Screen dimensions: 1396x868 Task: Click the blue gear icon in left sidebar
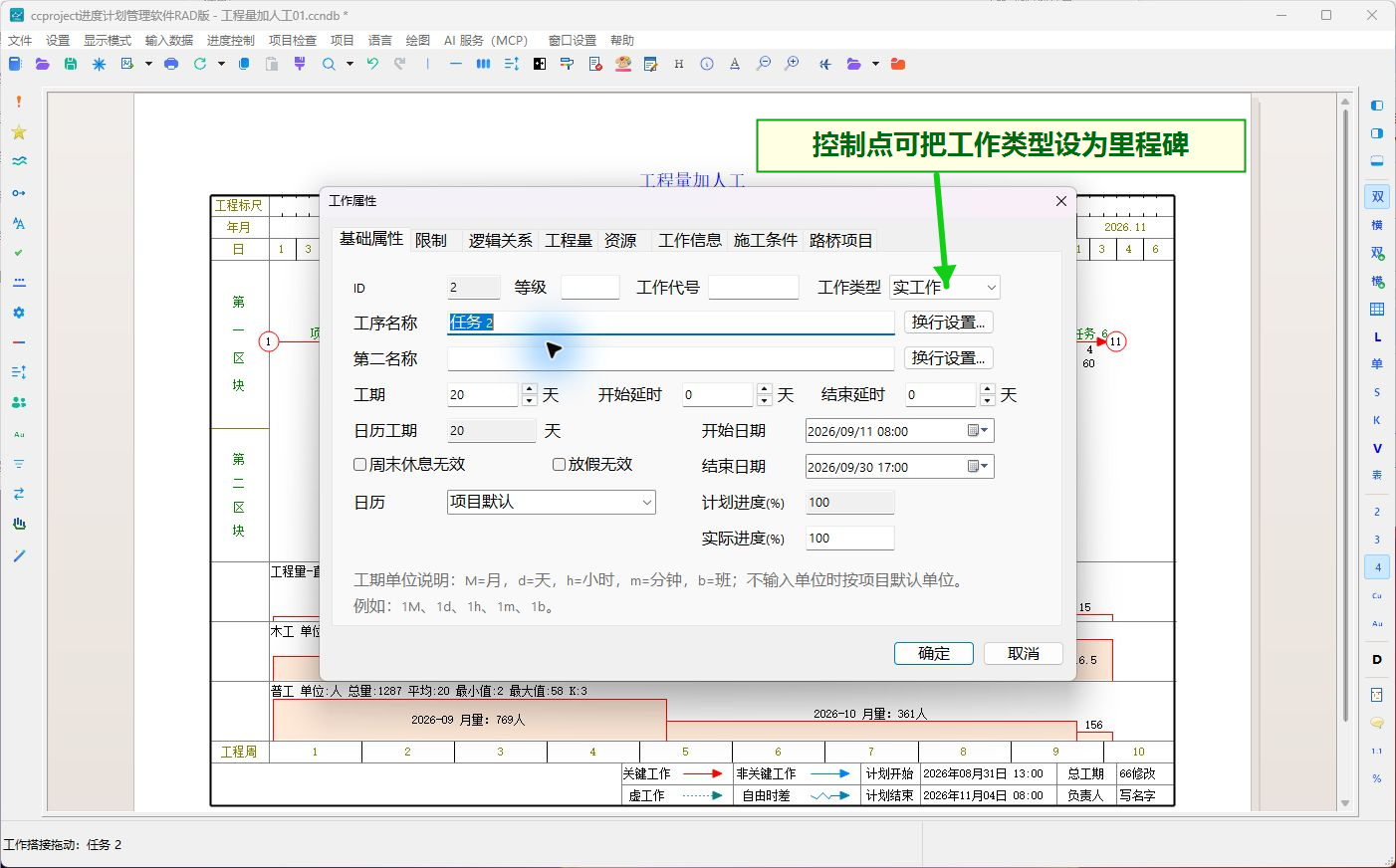click(x=19, y=313)
